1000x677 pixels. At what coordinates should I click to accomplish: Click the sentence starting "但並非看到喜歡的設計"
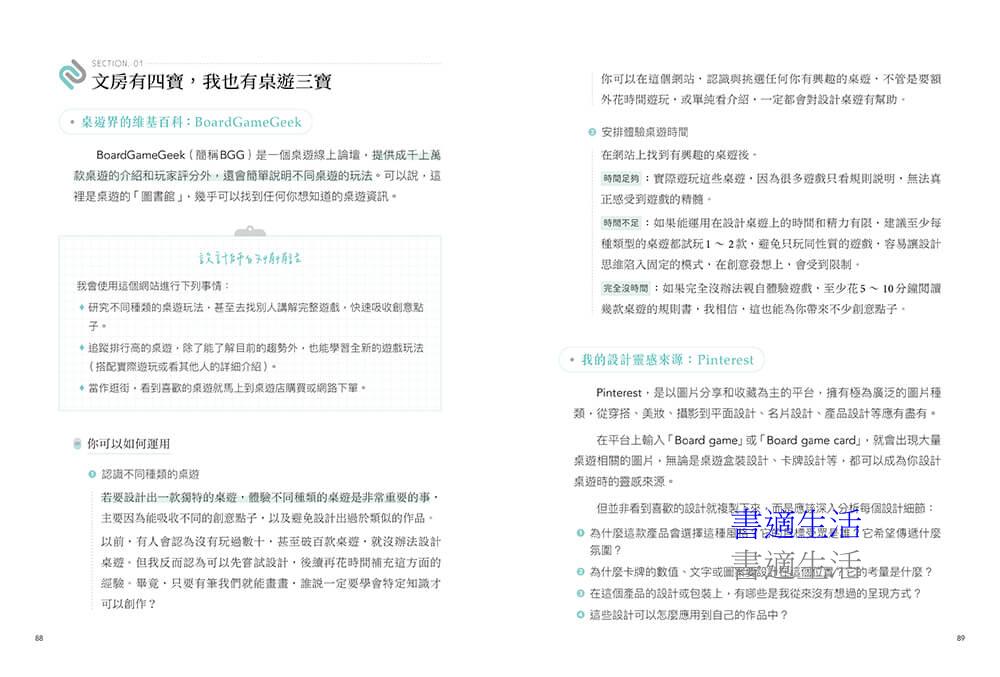pyautogui.click(x=765, y=508)
